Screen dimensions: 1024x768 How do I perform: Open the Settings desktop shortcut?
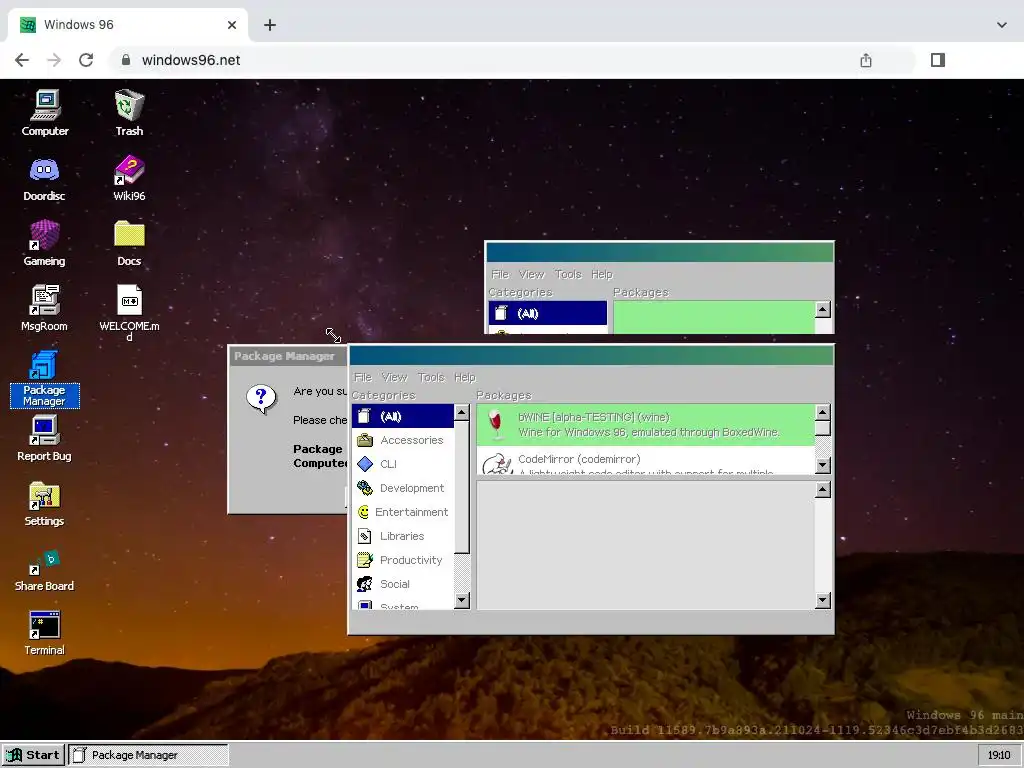coord(44,504)
